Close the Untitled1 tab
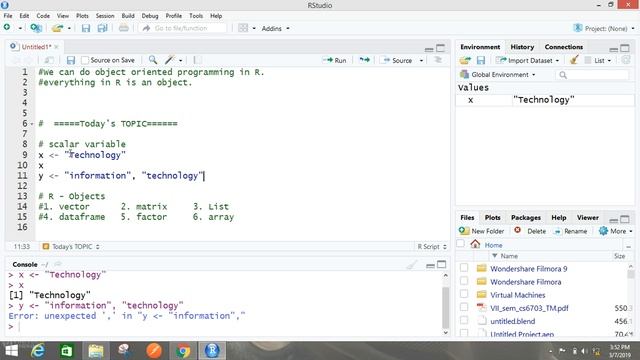Image resolution: width=640 pixels, height=360 pixels. click(x=56, y=47)
